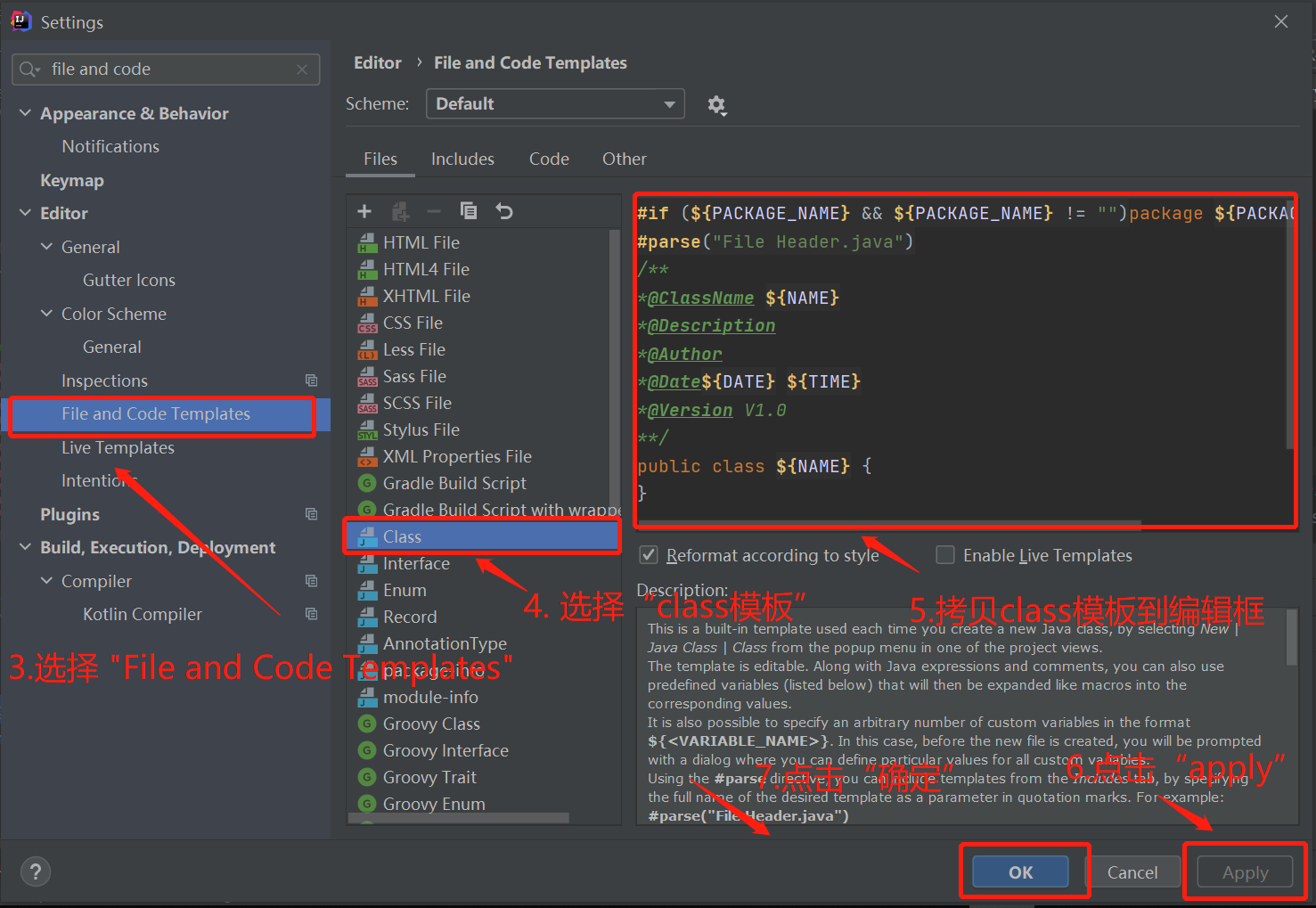Select the Groovy Enum template row

pos(483,802)
